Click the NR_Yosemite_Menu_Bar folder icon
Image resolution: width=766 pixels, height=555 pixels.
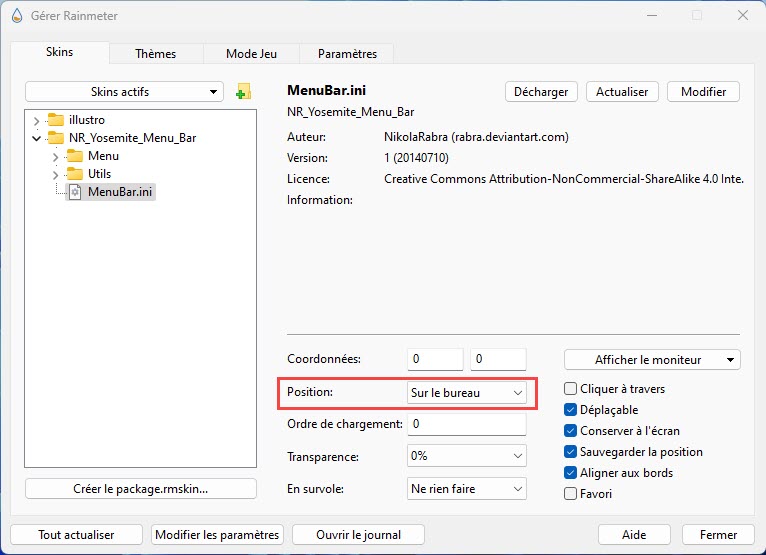click(x=56, y=138)
